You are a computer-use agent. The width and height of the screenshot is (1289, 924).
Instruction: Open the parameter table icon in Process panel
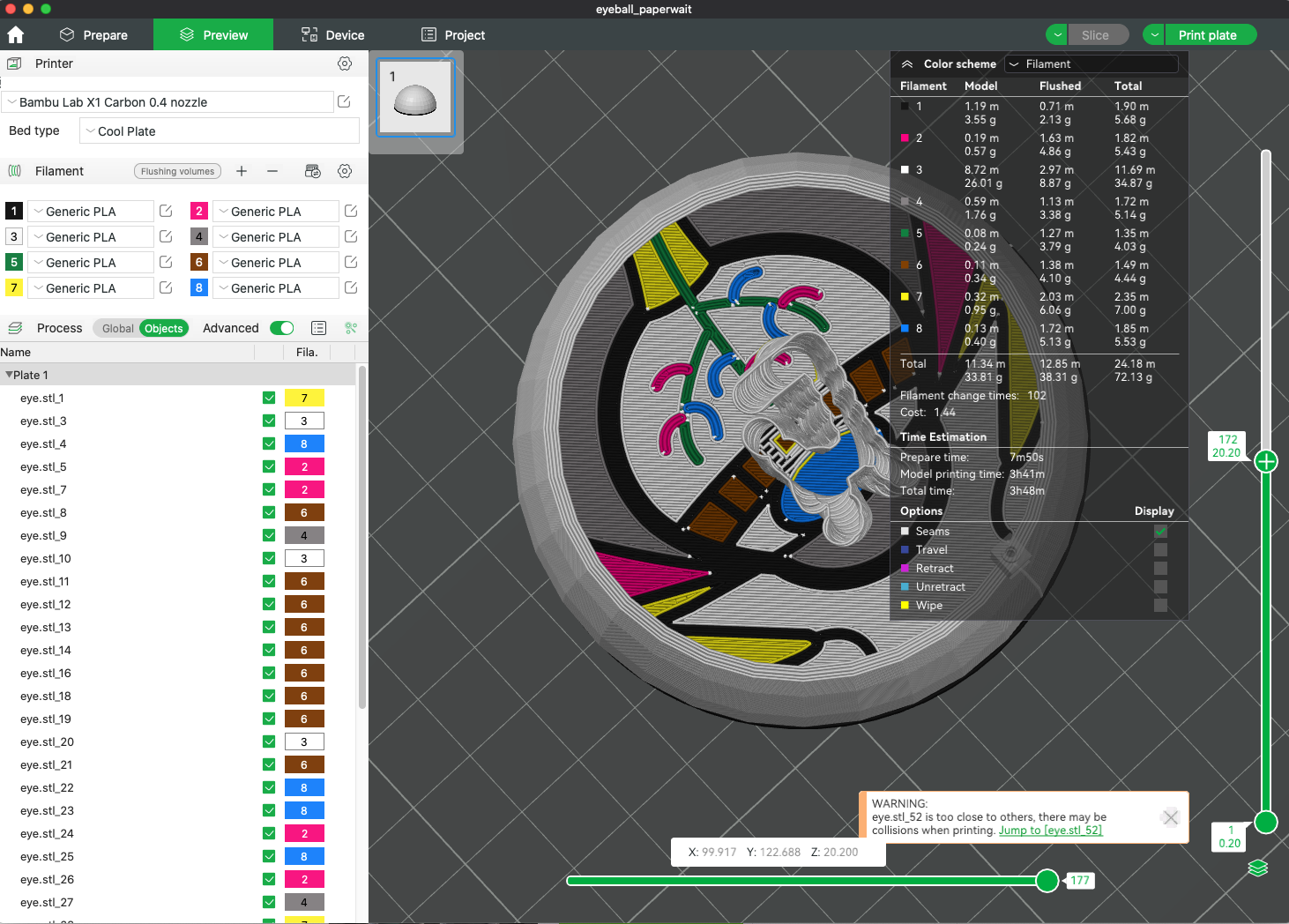point(318,327)
